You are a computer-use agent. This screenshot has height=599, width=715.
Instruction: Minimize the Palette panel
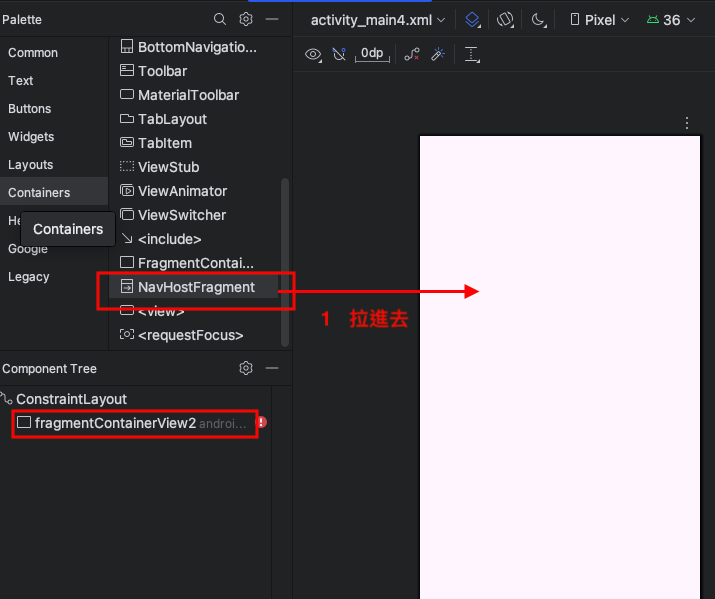point(271,19)
